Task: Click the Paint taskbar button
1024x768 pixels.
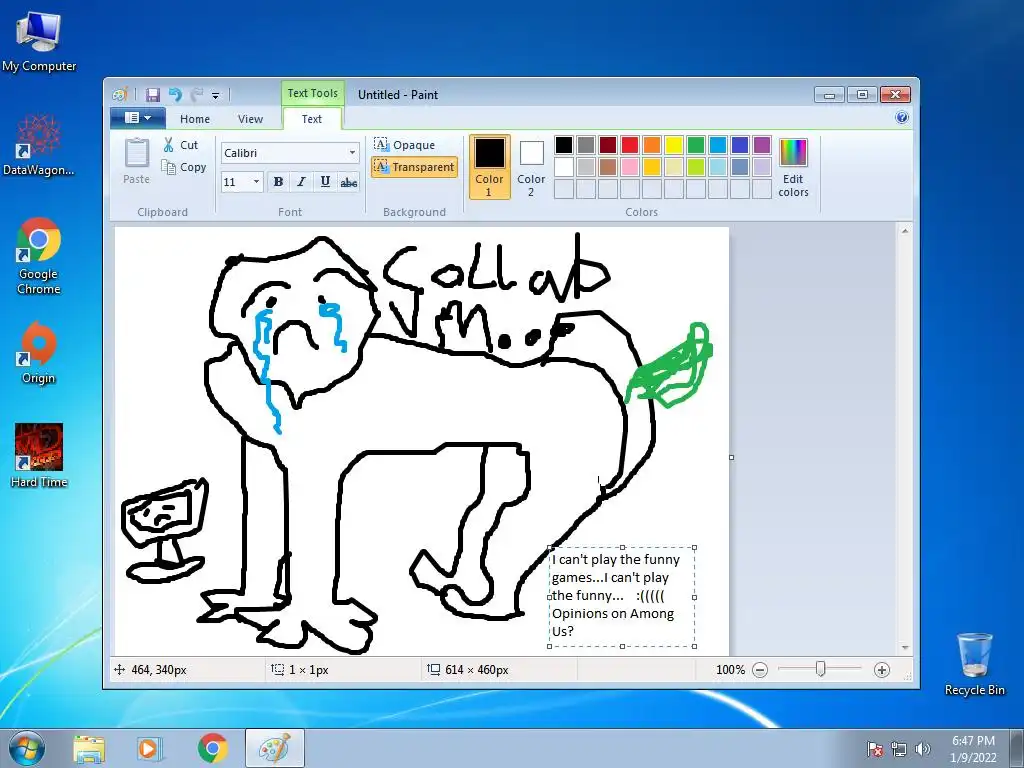Action: pos(274,749)
